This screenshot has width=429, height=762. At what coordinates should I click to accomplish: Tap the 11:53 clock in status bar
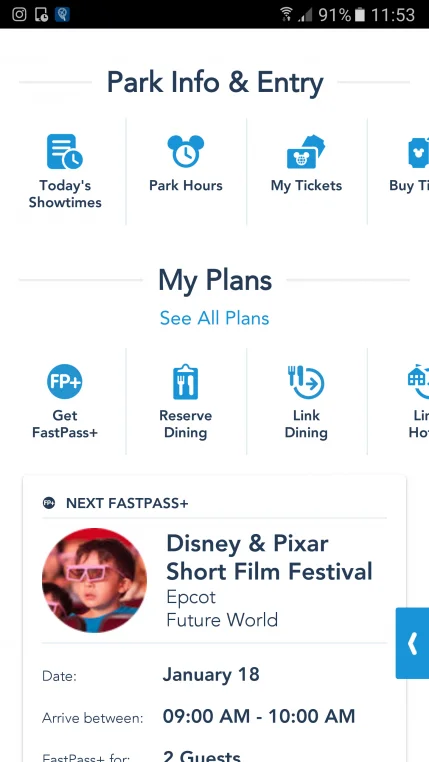(x=393, y=15)
